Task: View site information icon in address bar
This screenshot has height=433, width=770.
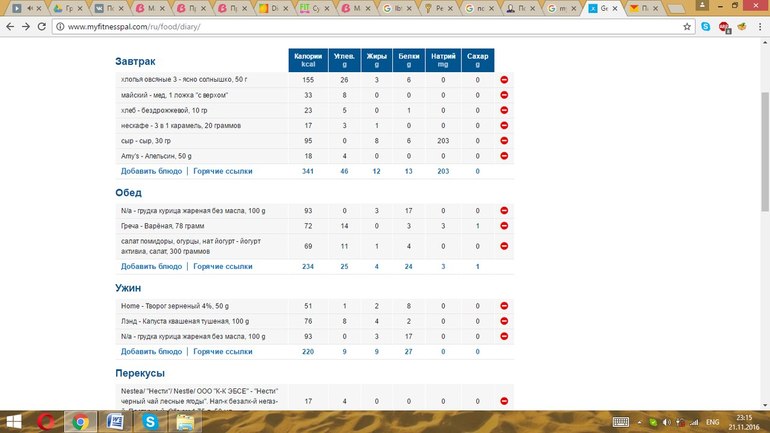Action: coord(60,27)
